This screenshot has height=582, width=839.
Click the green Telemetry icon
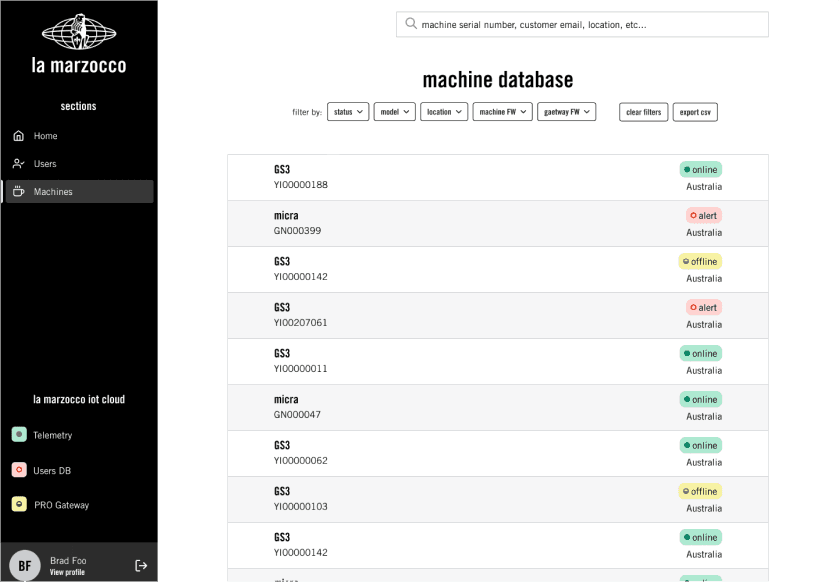tap(19, 434)
